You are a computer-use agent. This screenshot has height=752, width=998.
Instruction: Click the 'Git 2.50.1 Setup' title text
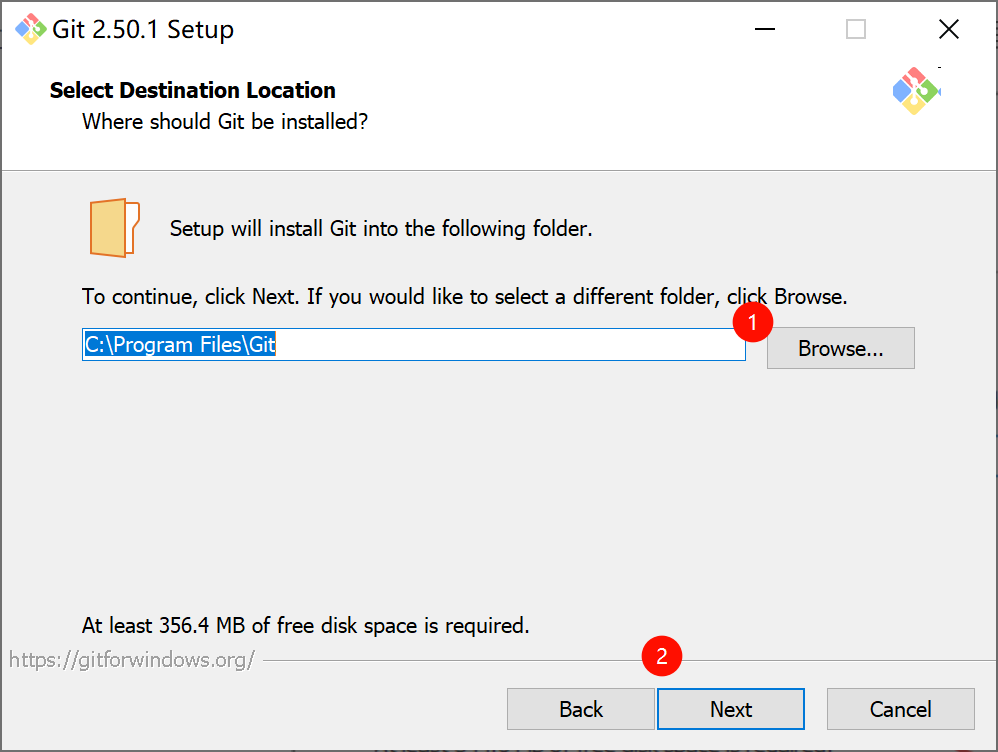143,29
